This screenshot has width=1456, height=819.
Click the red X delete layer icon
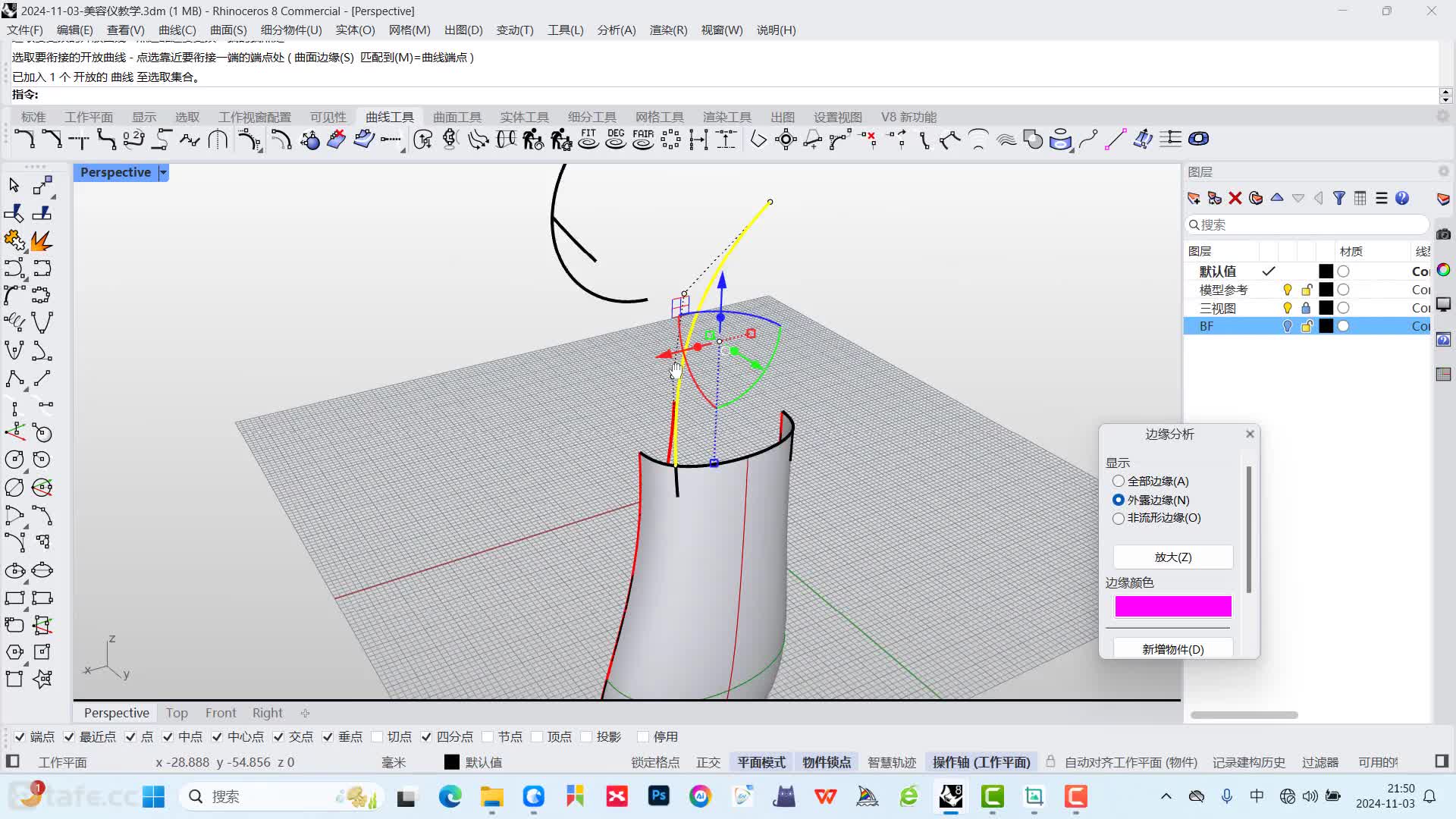click(x=1235, y=198)
